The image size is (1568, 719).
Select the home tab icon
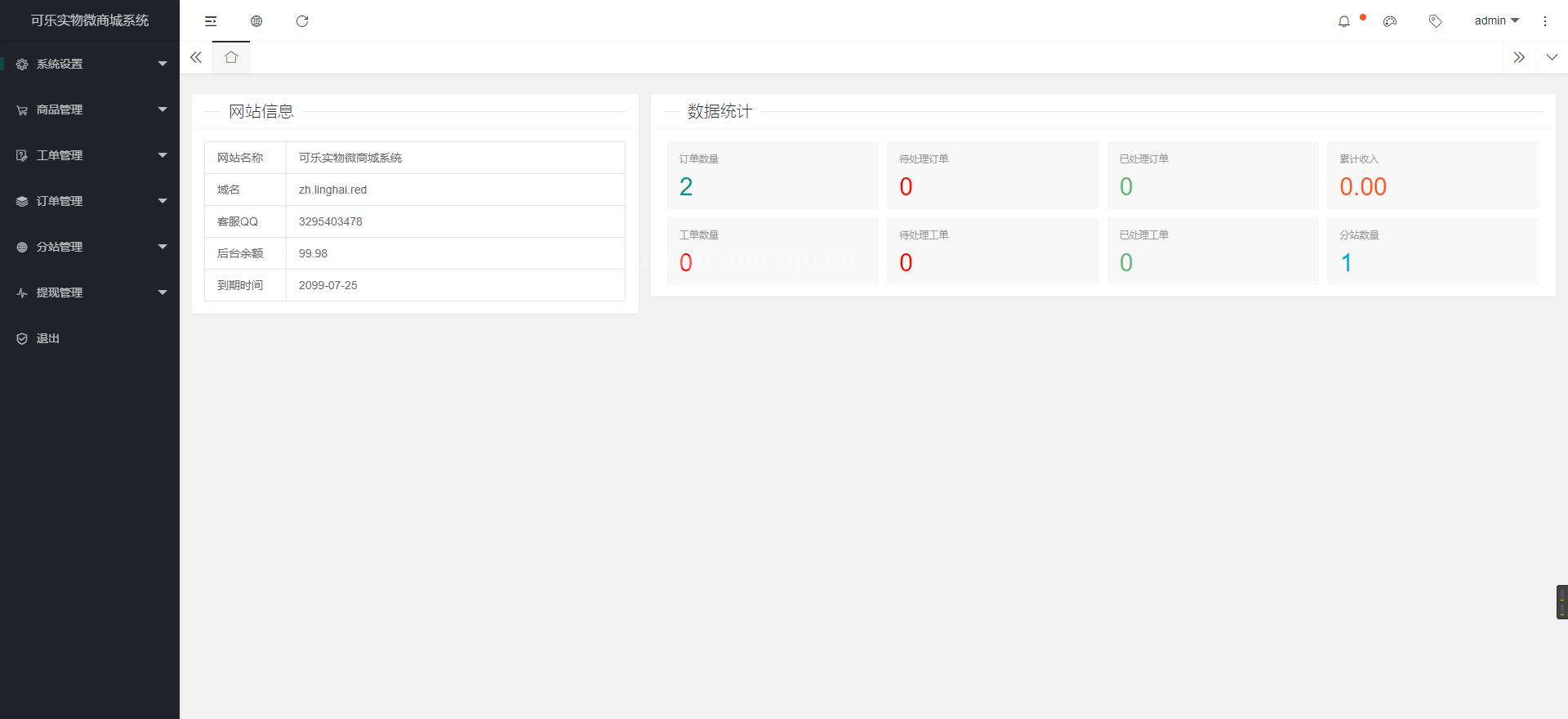coord(231,57)
